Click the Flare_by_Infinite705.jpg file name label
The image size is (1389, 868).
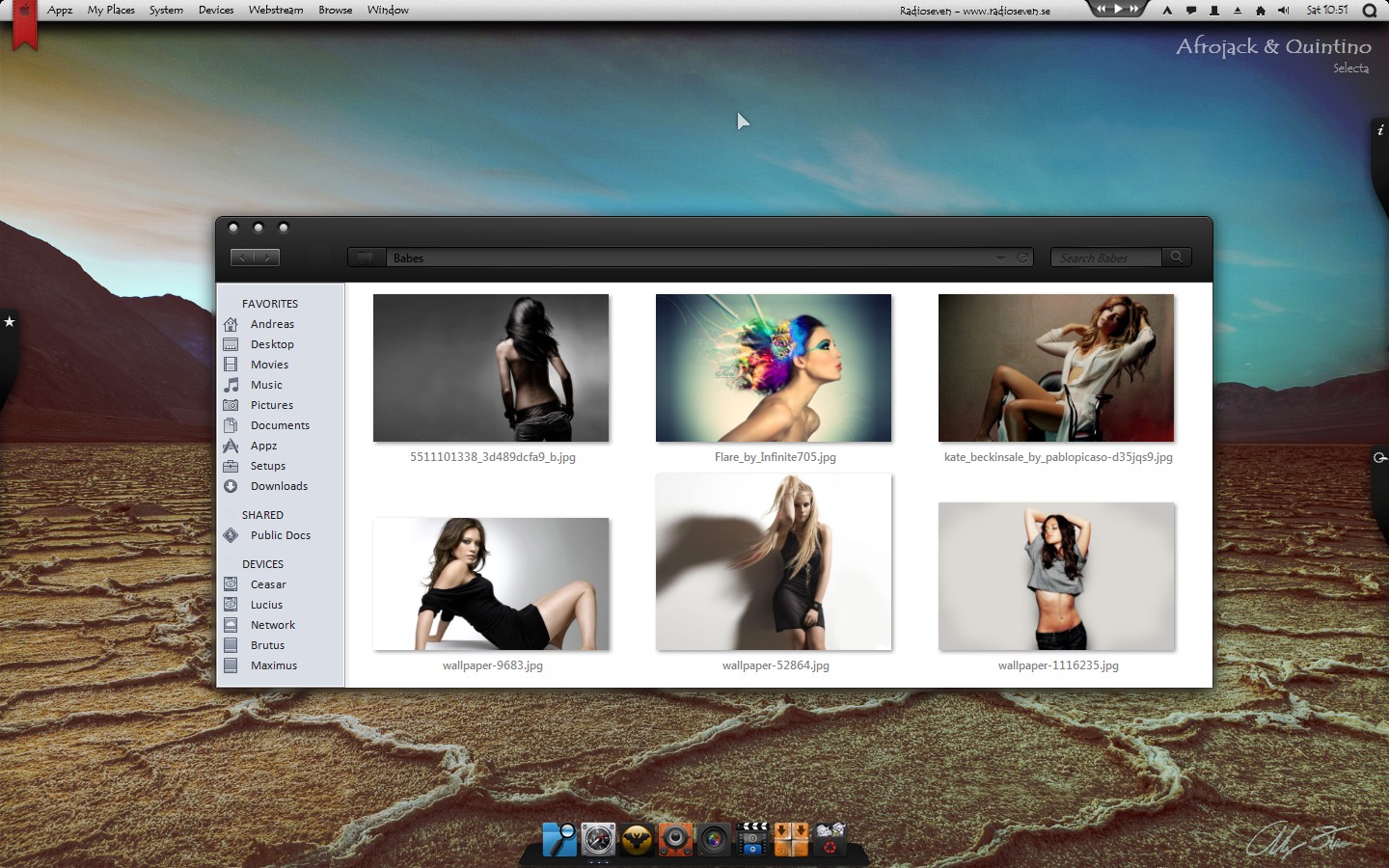click(x=776, y=457)
